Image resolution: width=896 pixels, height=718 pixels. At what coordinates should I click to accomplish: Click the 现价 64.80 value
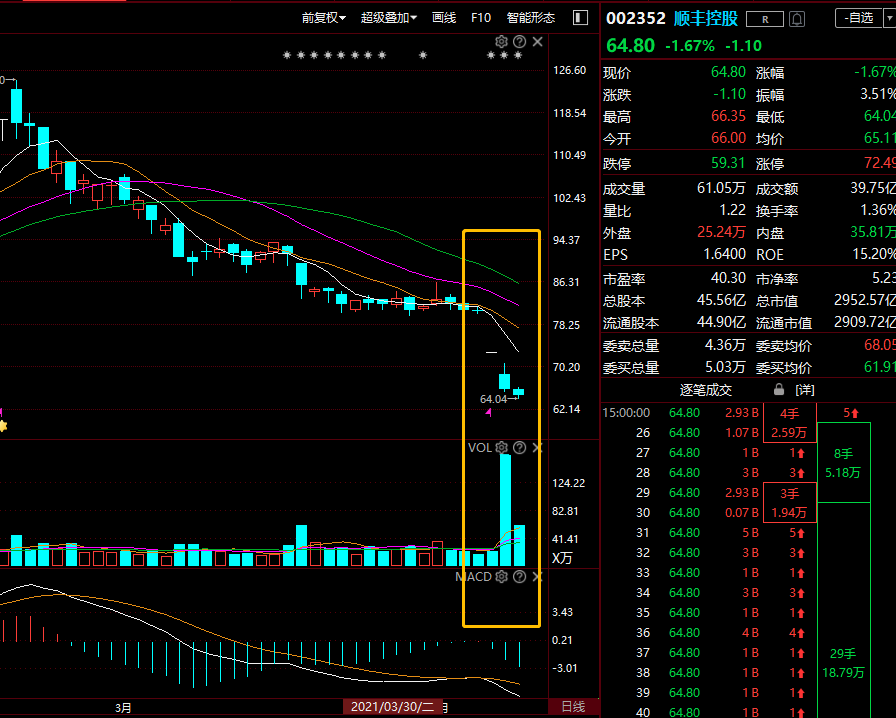click(x=728, y=72)
